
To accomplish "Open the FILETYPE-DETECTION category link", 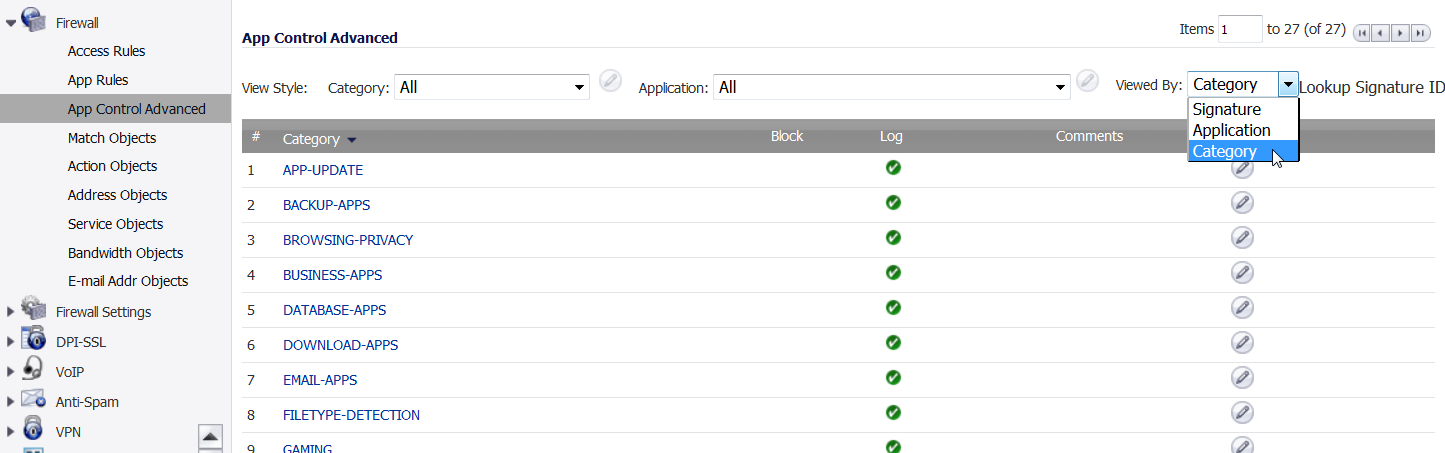I will [x=351, y=415].
